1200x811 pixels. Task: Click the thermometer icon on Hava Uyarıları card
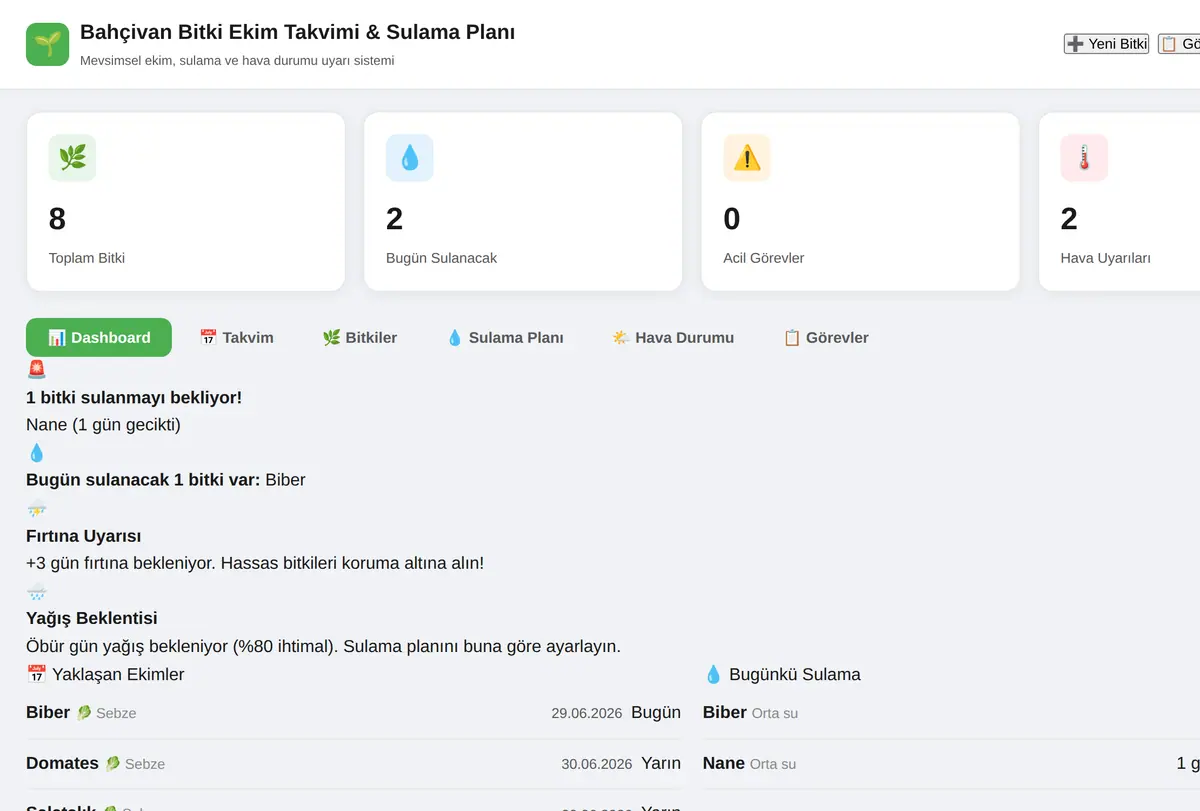1084,158
